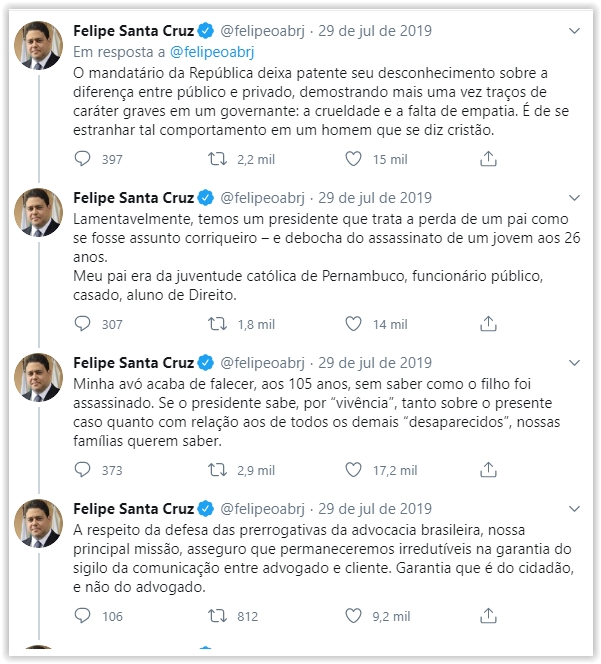Image resolution: width=601 pixels, height=664 pixels.
Task: Retweet the tweet with 2,9 mil retweets
Action: (x=216, y=470)
